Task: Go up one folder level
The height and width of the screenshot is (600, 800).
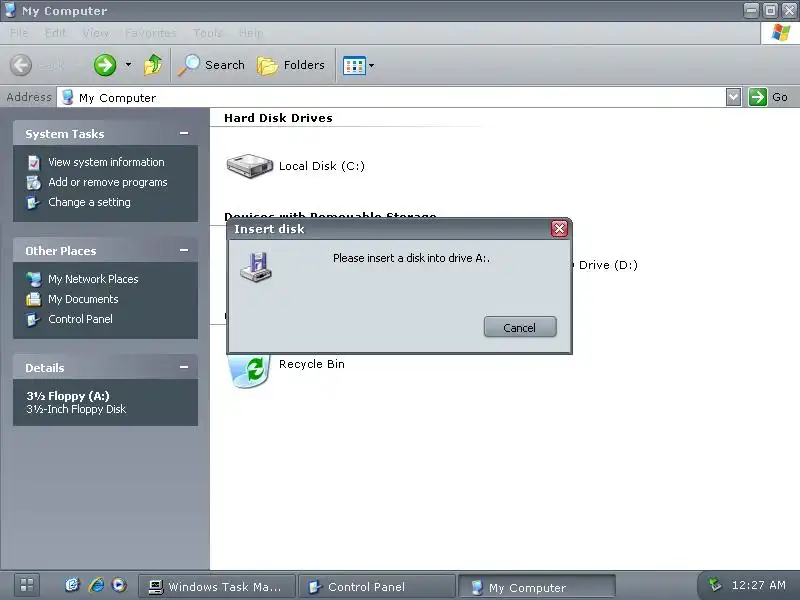Action: pos(153,65)
